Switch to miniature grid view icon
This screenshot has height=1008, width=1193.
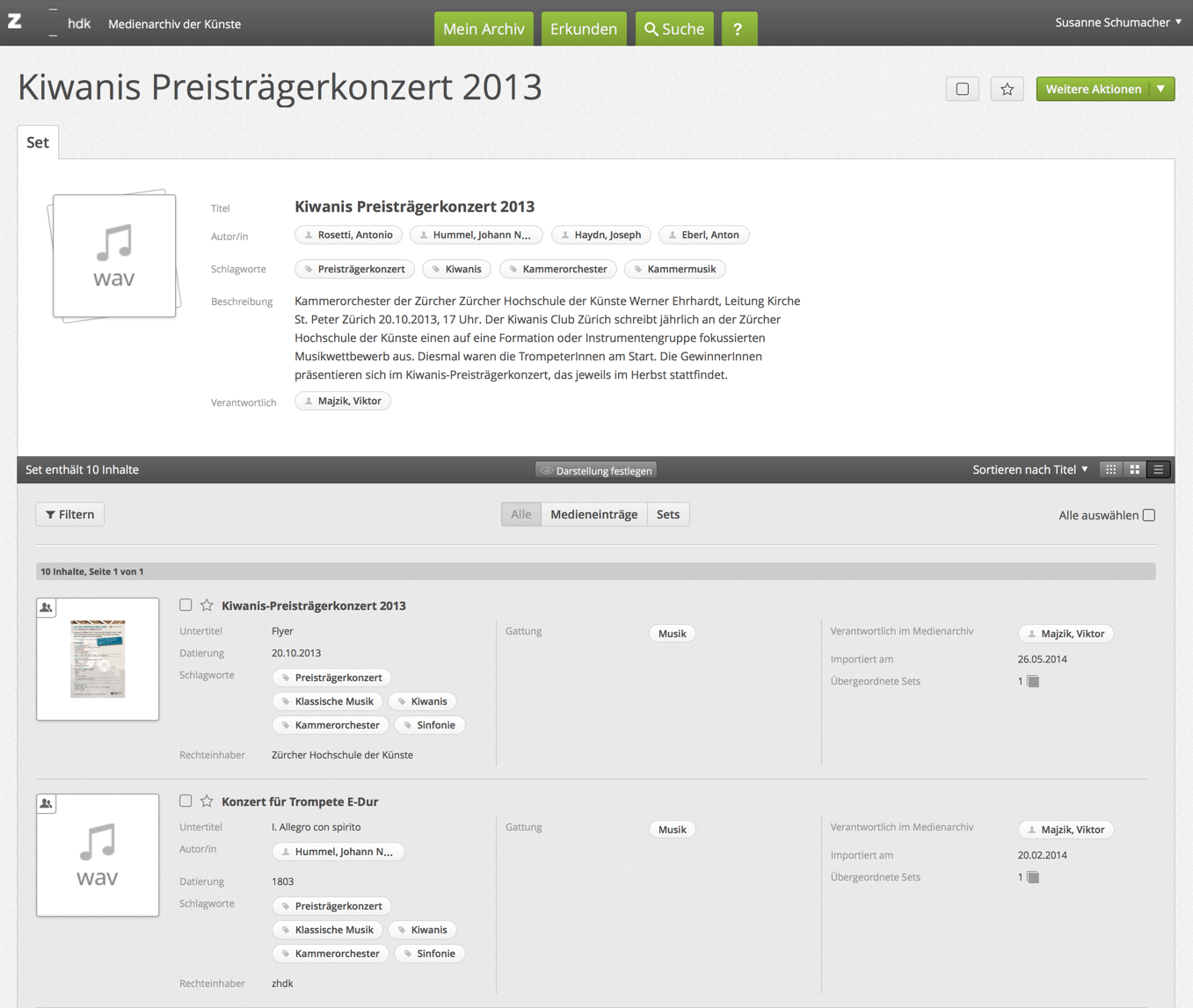(x=1111, y=470)
